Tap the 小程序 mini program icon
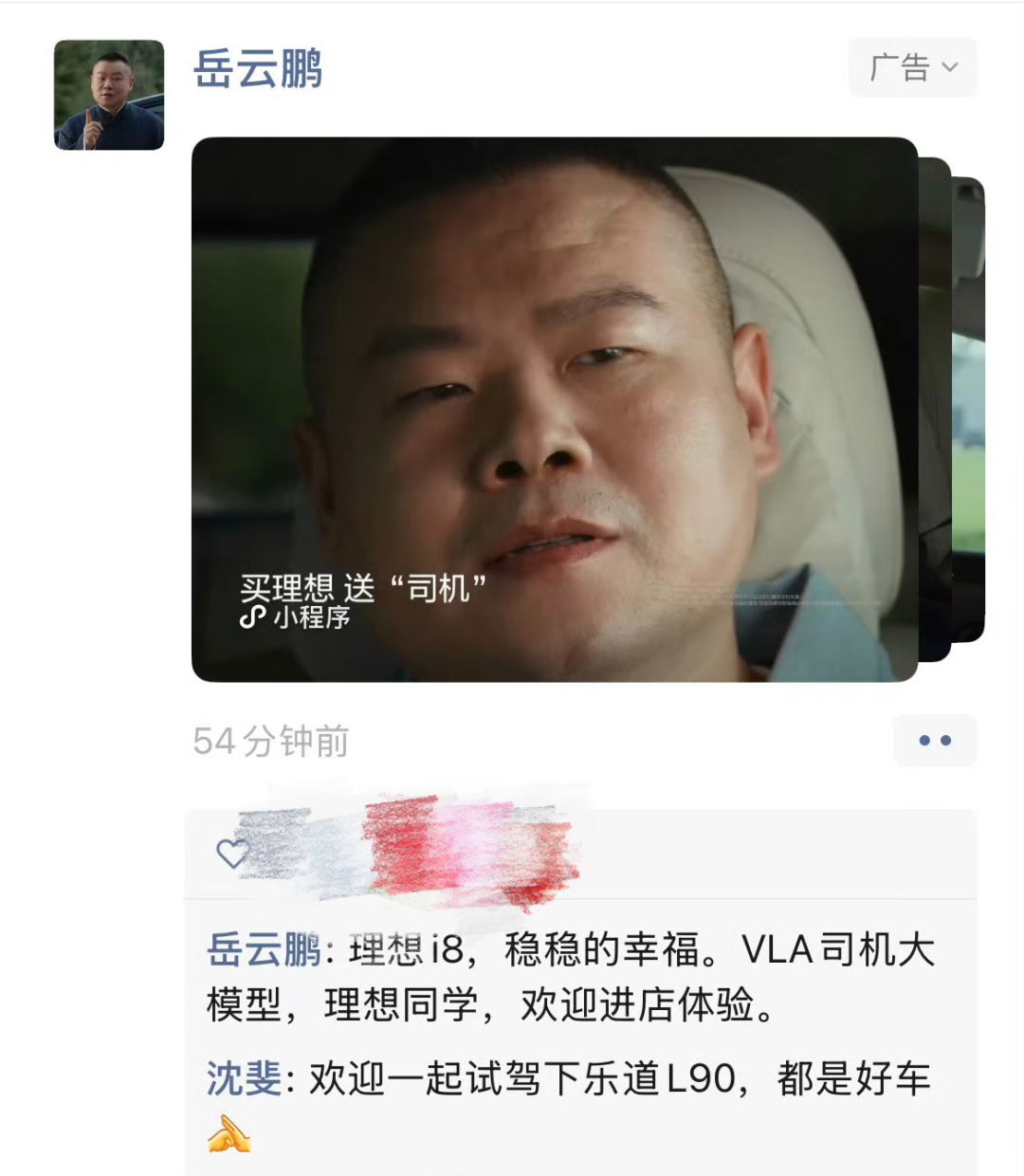Viewport: 1024px width, 1176px height. point(252,617)
